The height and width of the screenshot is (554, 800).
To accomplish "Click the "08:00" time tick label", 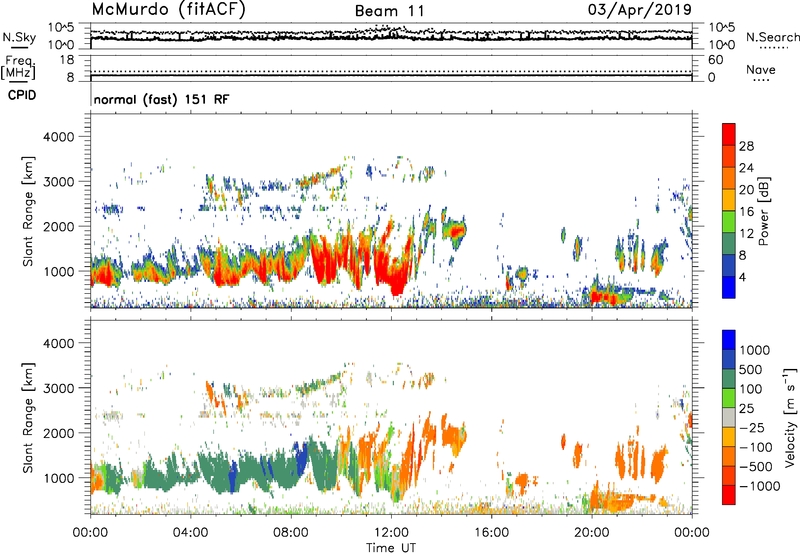I will (x=290, y=533).
